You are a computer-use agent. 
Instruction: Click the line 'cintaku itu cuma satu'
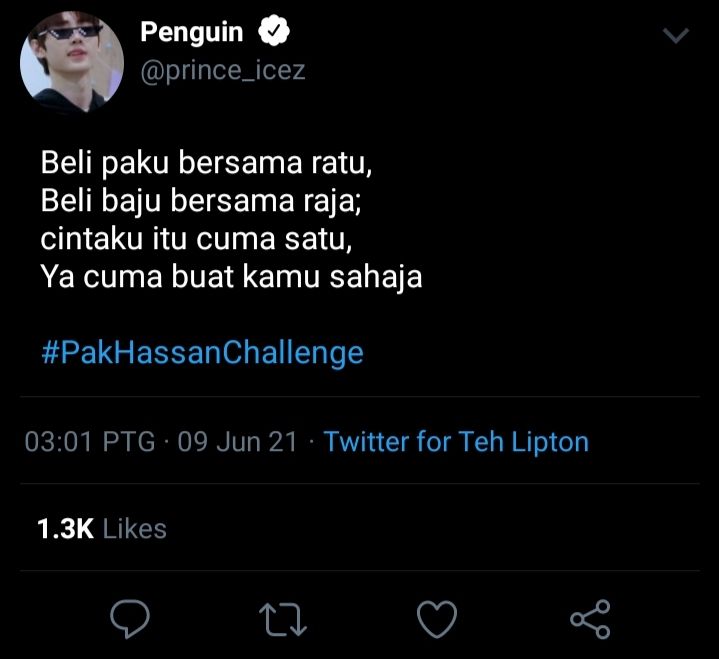tap(196, 238)
